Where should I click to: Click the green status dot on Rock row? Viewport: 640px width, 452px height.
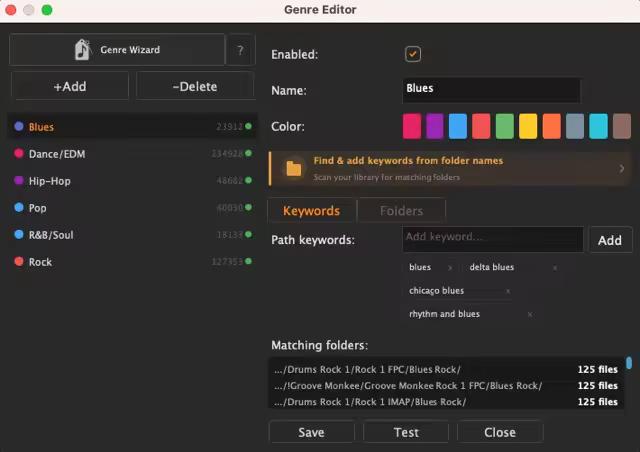coord(248,261)
